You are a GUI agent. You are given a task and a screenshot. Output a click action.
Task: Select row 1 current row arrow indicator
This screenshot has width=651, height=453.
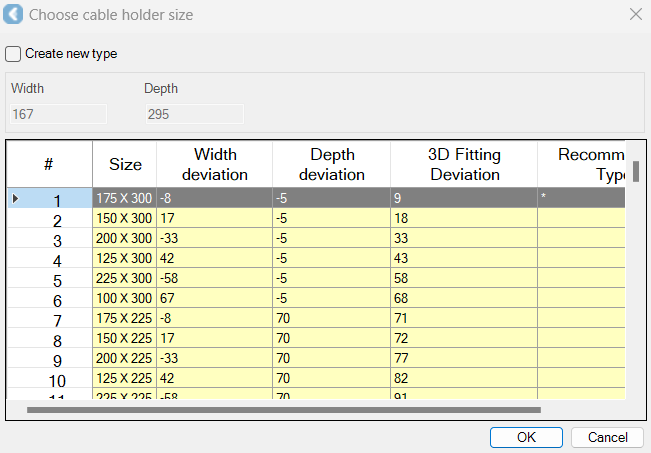tap(15, 199)
